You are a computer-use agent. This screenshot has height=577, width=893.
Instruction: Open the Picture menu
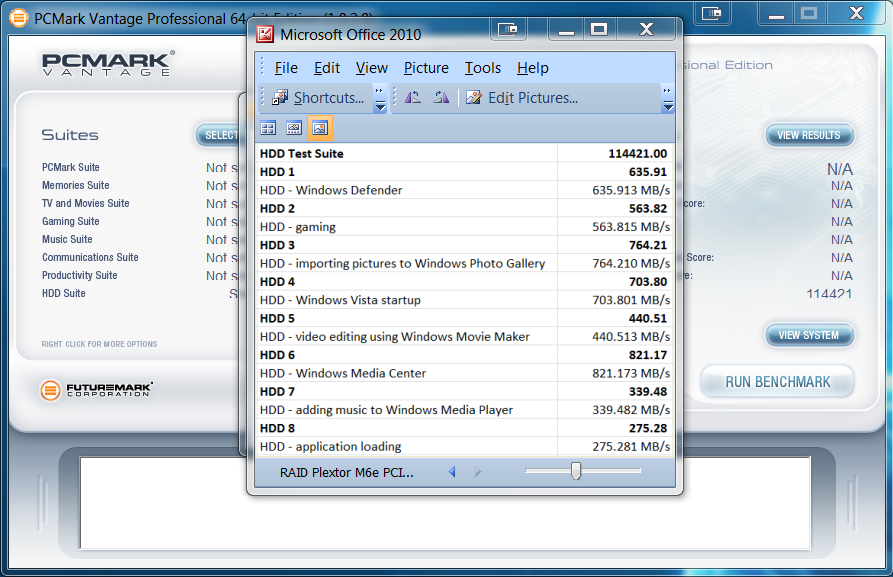[x=426, y=68]
